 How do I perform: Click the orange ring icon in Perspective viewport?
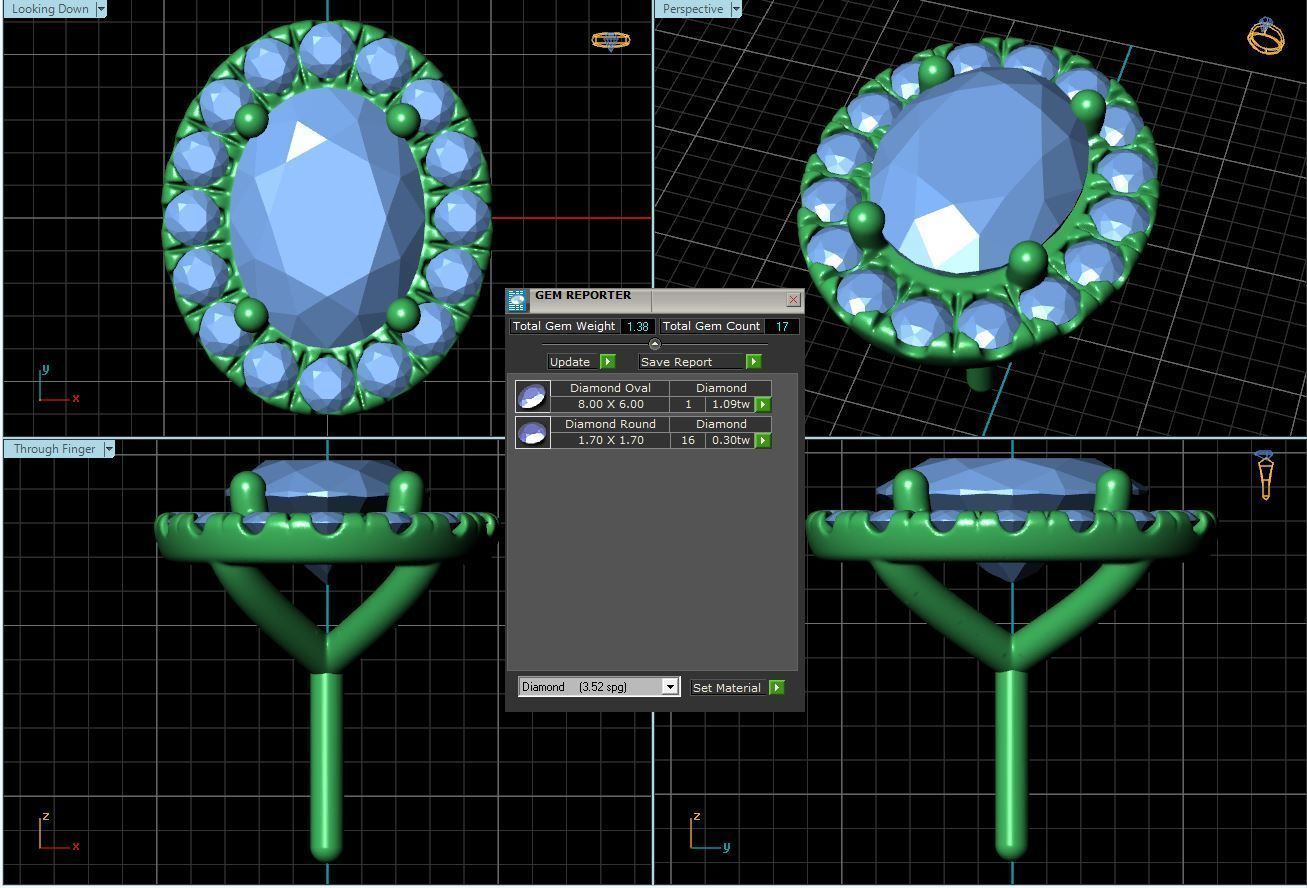1265,35
